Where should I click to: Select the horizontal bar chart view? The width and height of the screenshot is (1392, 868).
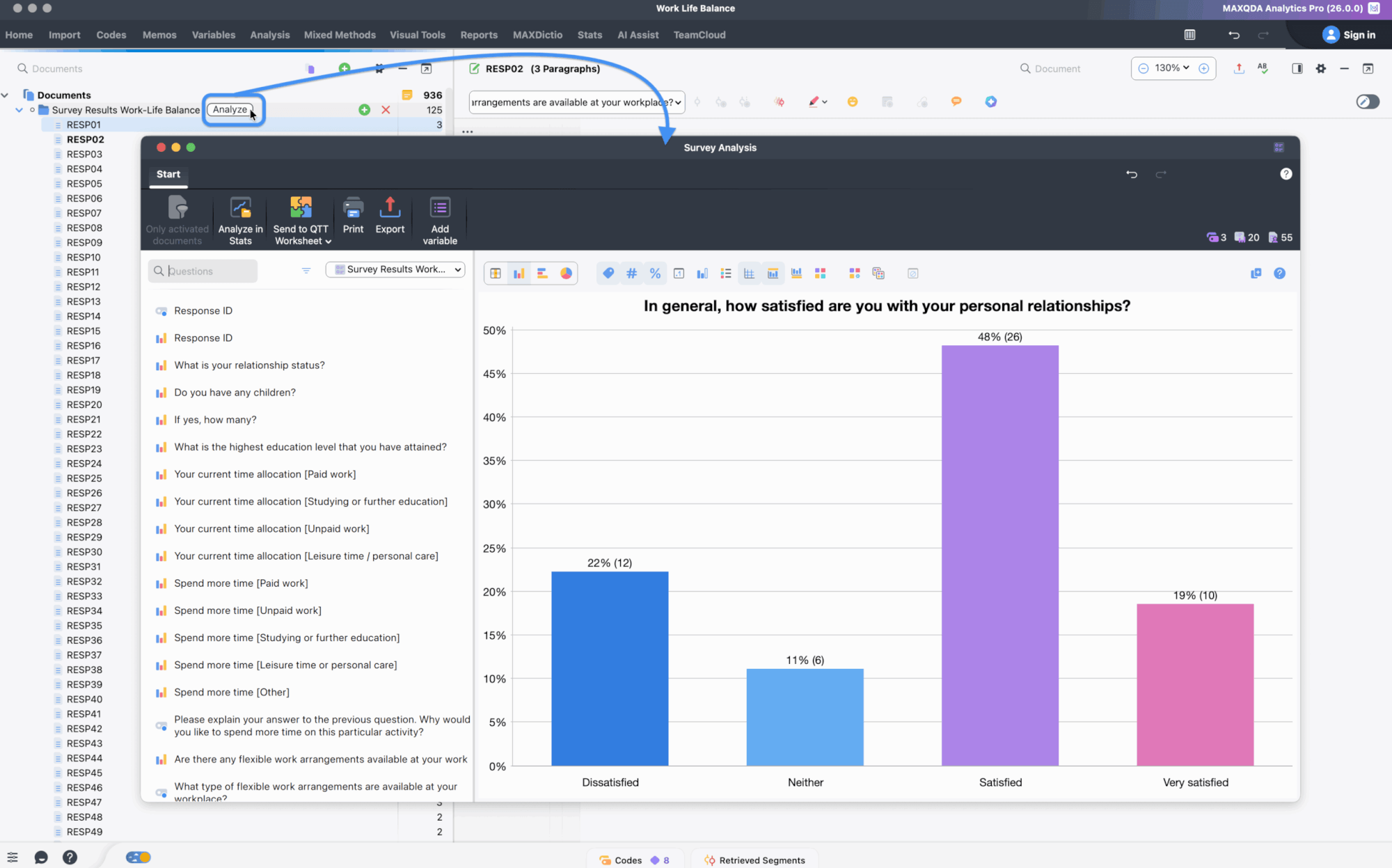pos(542,273)
